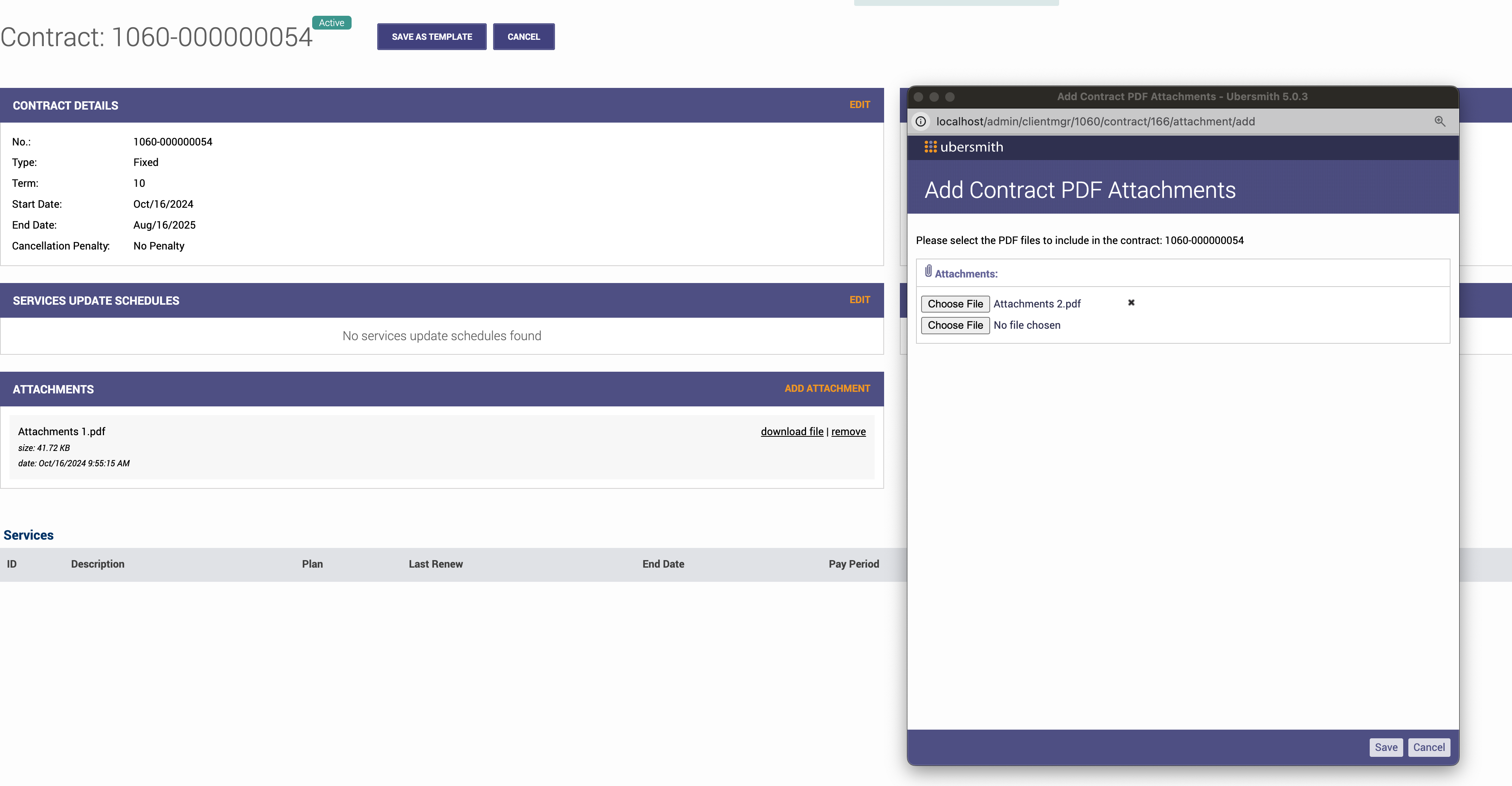Click the site info icon in address bar

click(x=921, y=121)
